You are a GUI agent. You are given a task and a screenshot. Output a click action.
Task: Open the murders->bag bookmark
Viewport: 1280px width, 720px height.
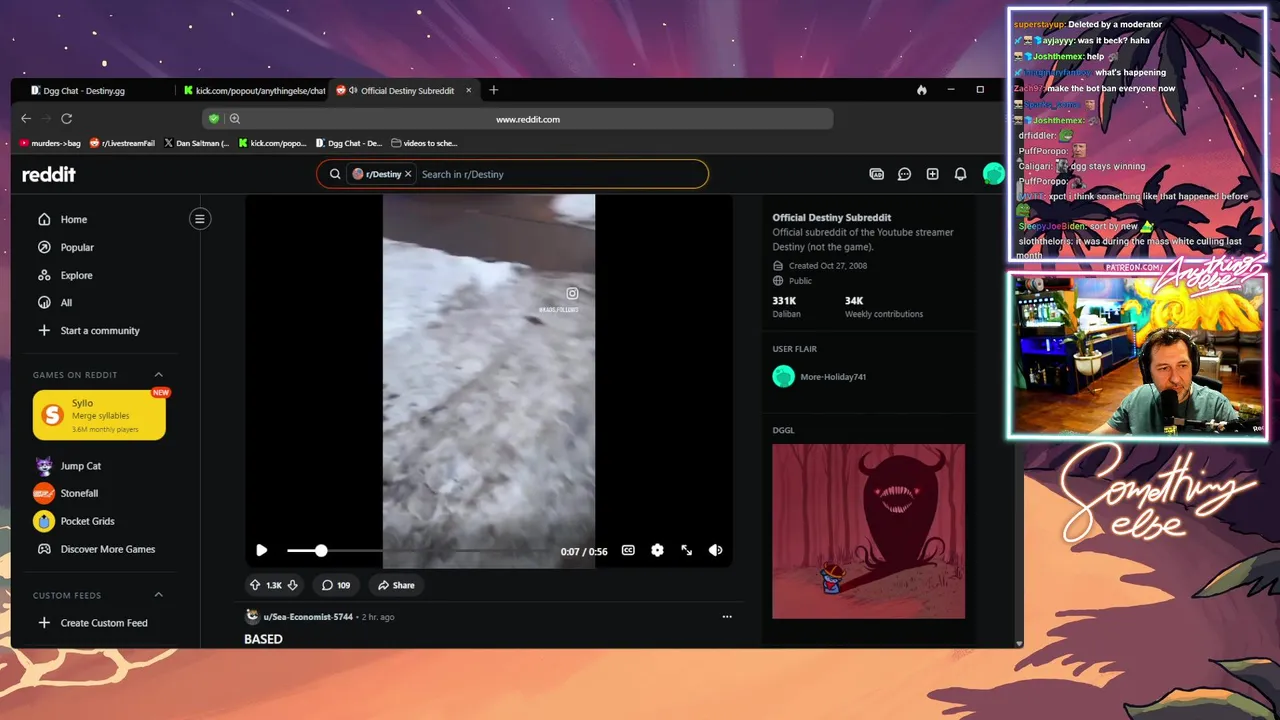[50, 143]
